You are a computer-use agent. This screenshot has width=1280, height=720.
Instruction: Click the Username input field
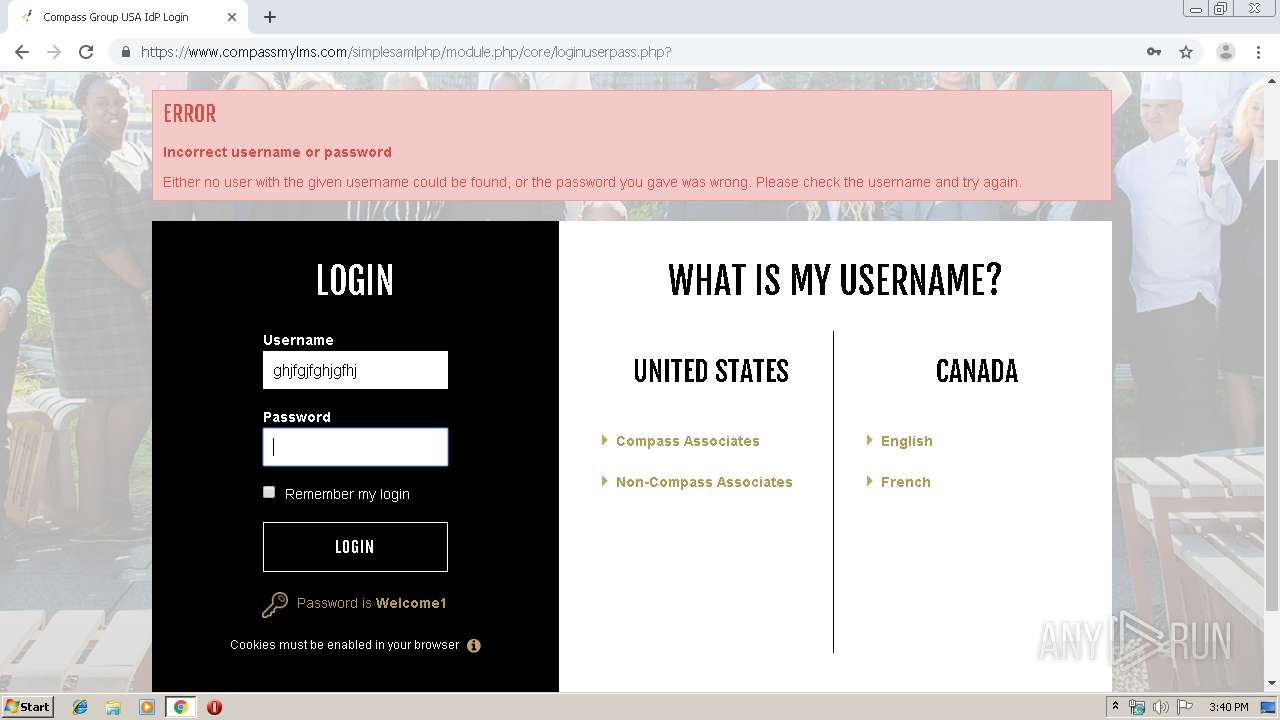[355, 370]
